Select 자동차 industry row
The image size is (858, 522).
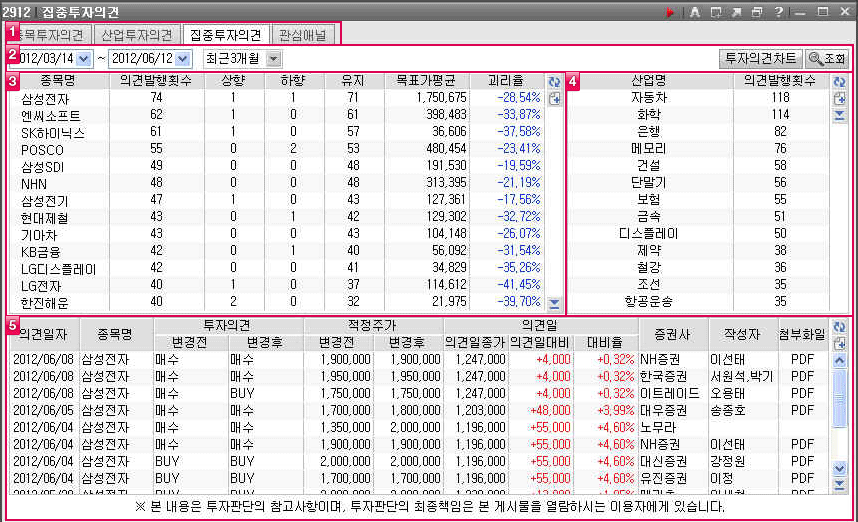tap(698, 98)
